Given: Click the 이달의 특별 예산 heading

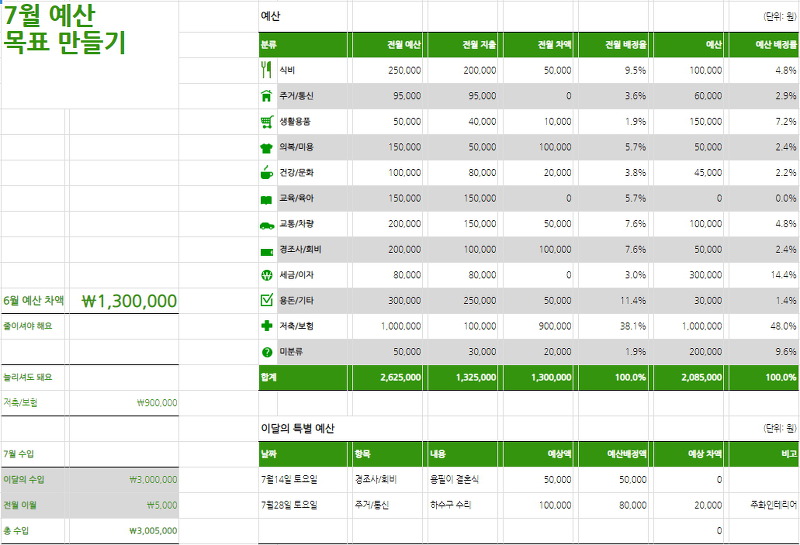Looking at the screenshot, I should click(x=297, y=428).
